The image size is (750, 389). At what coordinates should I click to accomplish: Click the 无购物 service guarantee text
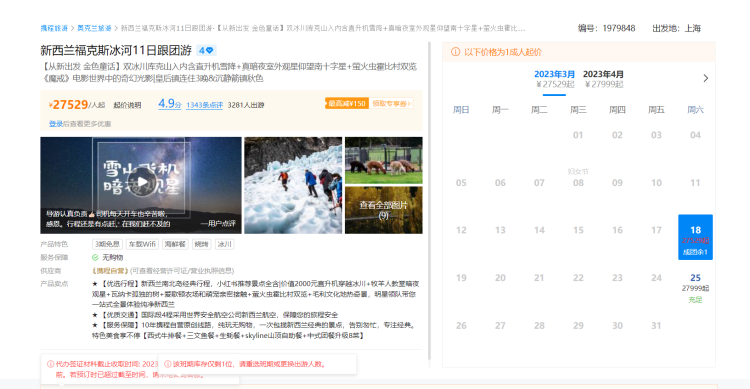[x=112, y=257]
